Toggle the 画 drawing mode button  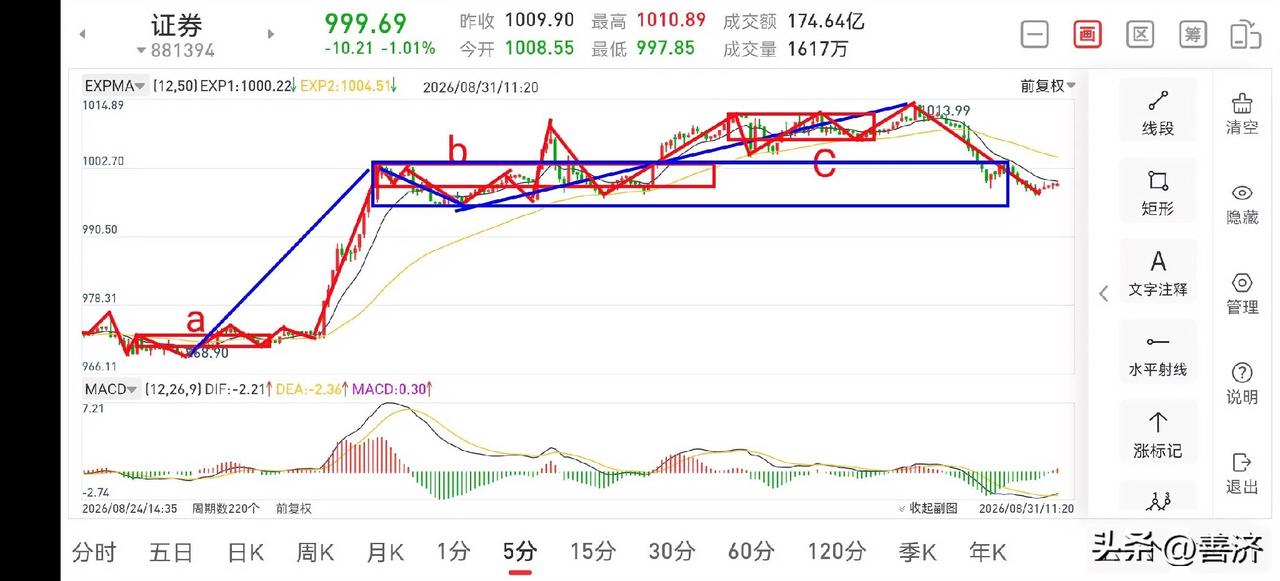(x=1087, y=34)
